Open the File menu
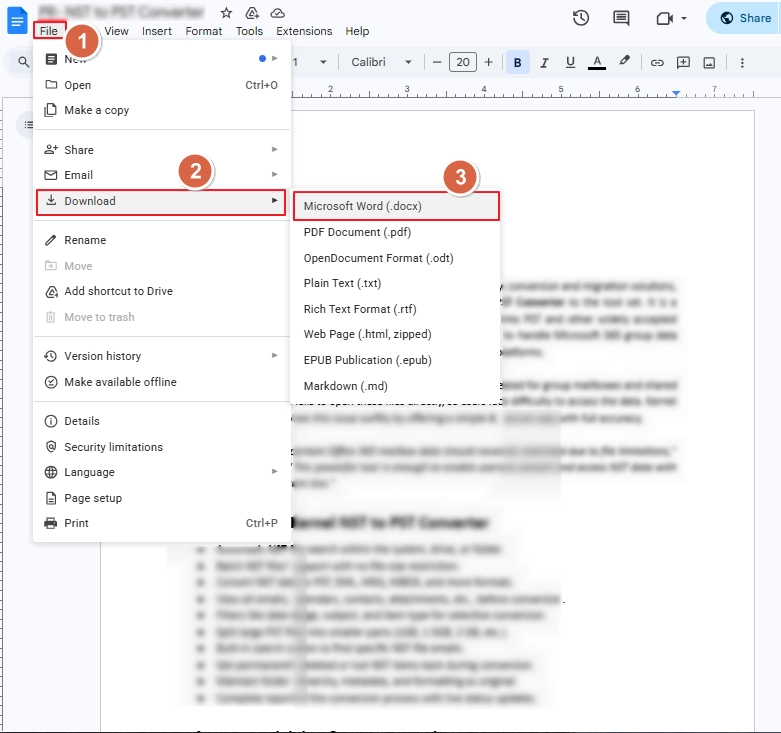Image resolution: width=781 pixels, height=733 pixels. pyautogui.click(x=49, y=31)
